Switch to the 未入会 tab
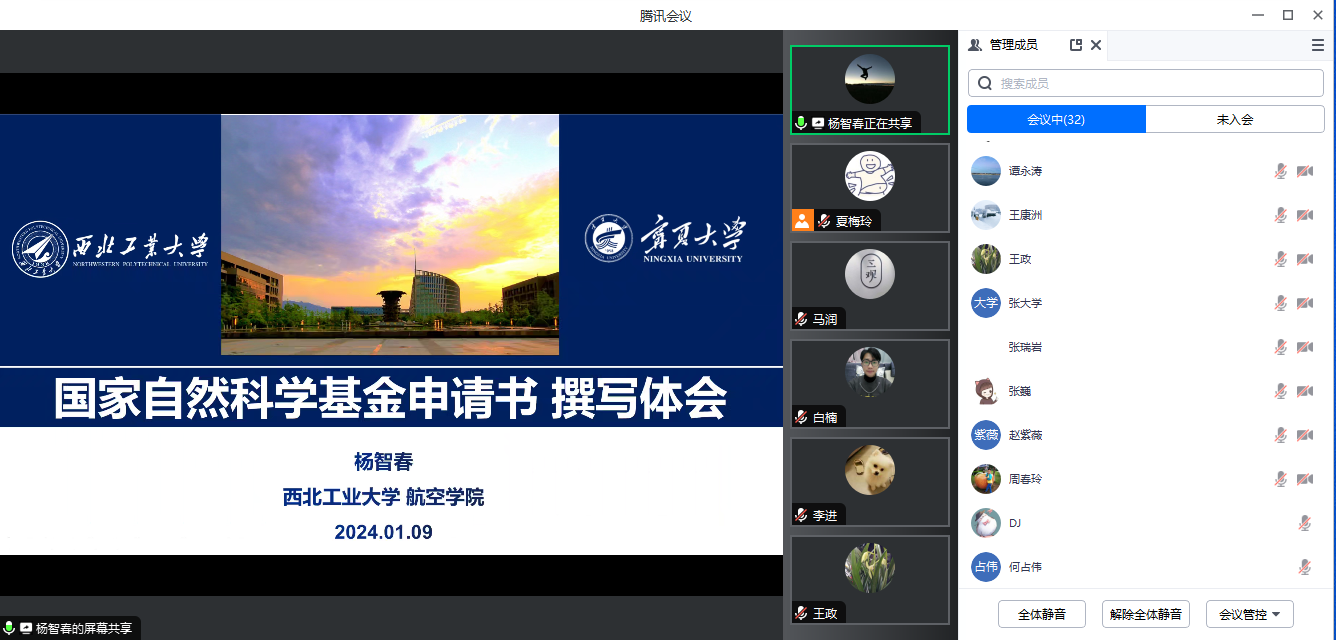1336x640 pixels. 1234,119
